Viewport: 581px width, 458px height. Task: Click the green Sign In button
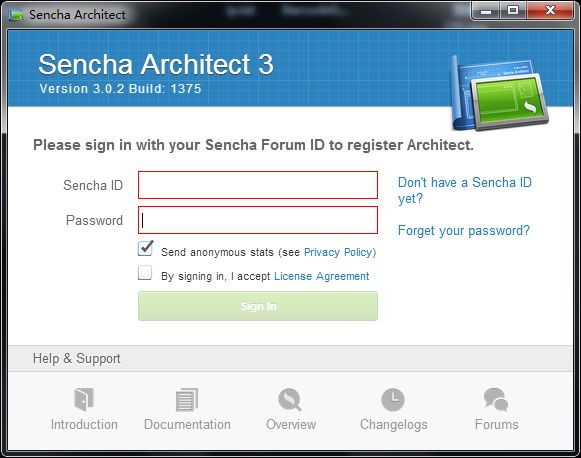point(258,306)
